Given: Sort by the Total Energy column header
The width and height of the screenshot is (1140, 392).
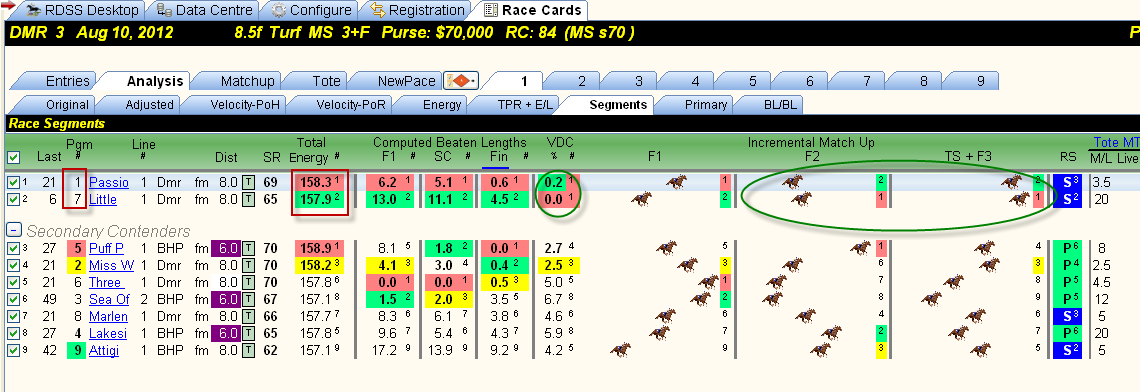Looking at the screenshot, I should (x=311, y=149).
